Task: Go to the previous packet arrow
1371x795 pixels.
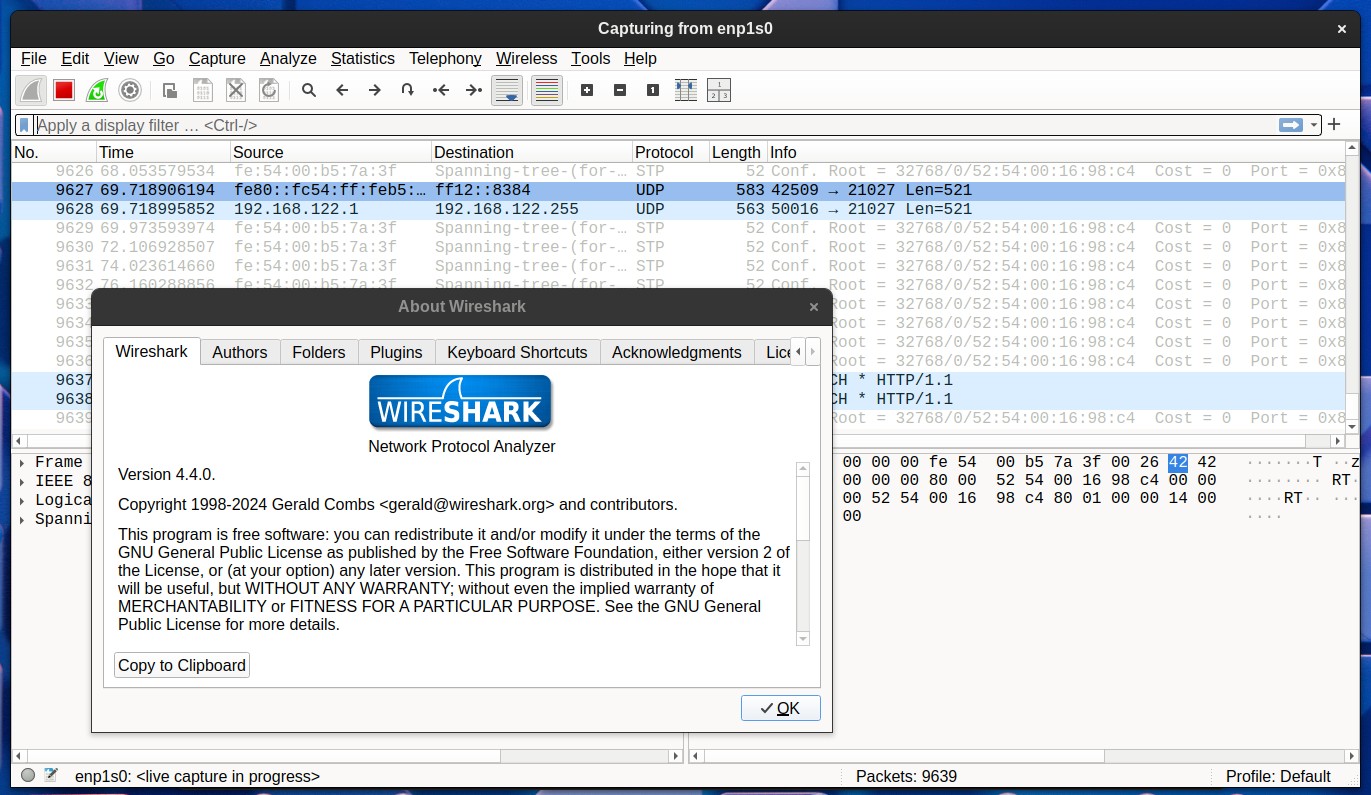Action: pyautogui.click(x=342, y=90)
